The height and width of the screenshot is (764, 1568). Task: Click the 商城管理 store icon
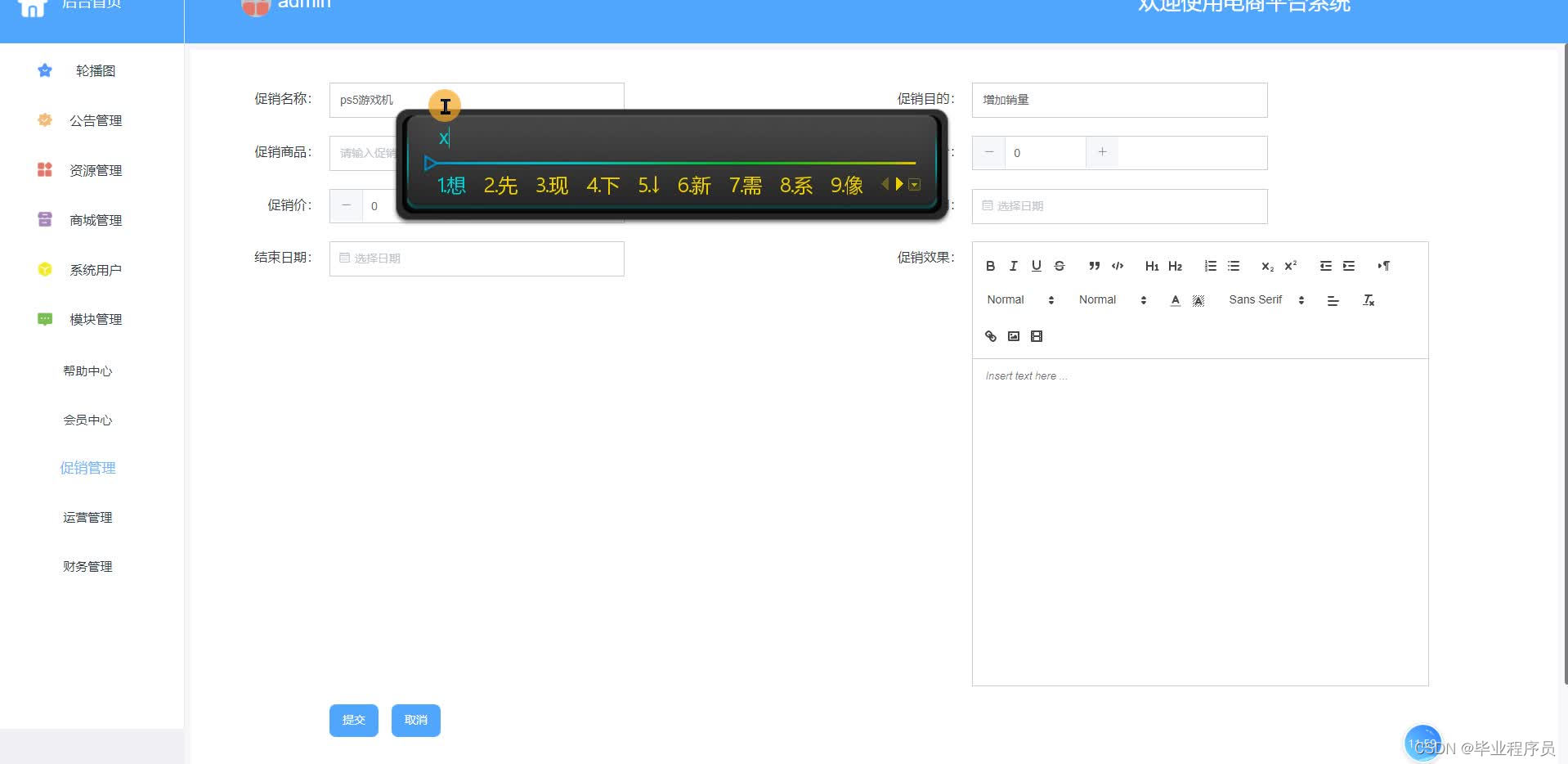(45, 219)
